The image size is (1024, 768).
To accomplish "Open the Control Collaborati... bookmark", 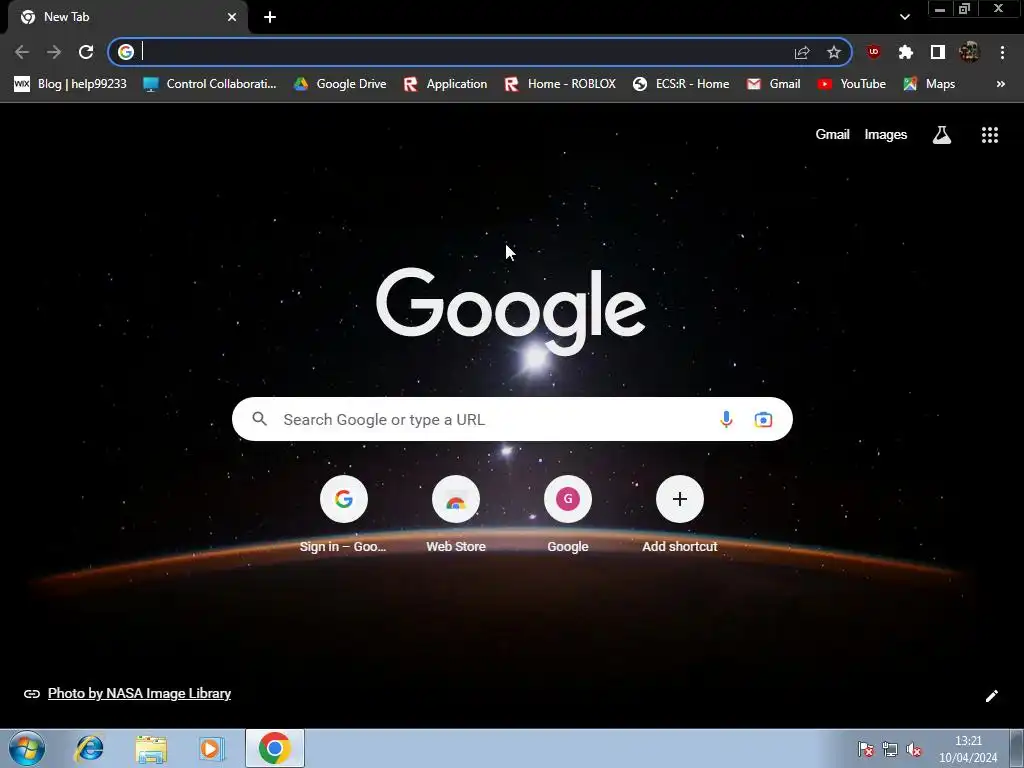I will [210, 84].
